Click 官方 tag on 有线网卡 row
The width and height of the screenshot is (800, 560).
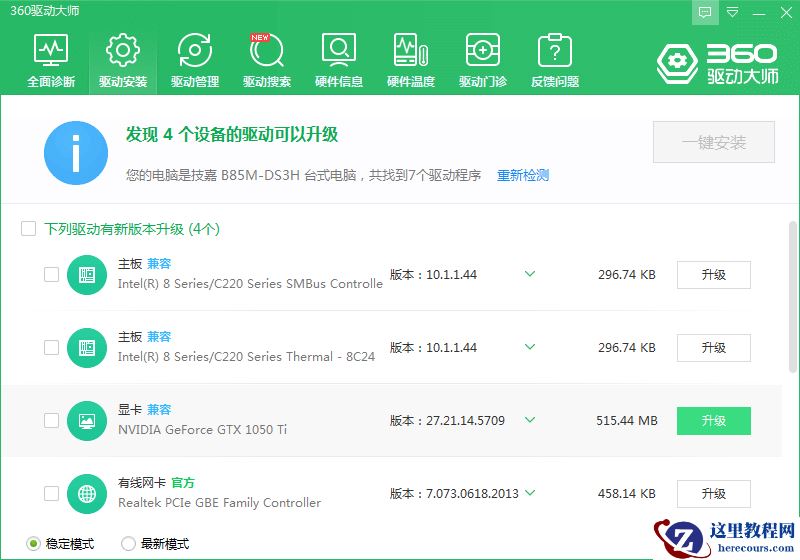[183, 482]
